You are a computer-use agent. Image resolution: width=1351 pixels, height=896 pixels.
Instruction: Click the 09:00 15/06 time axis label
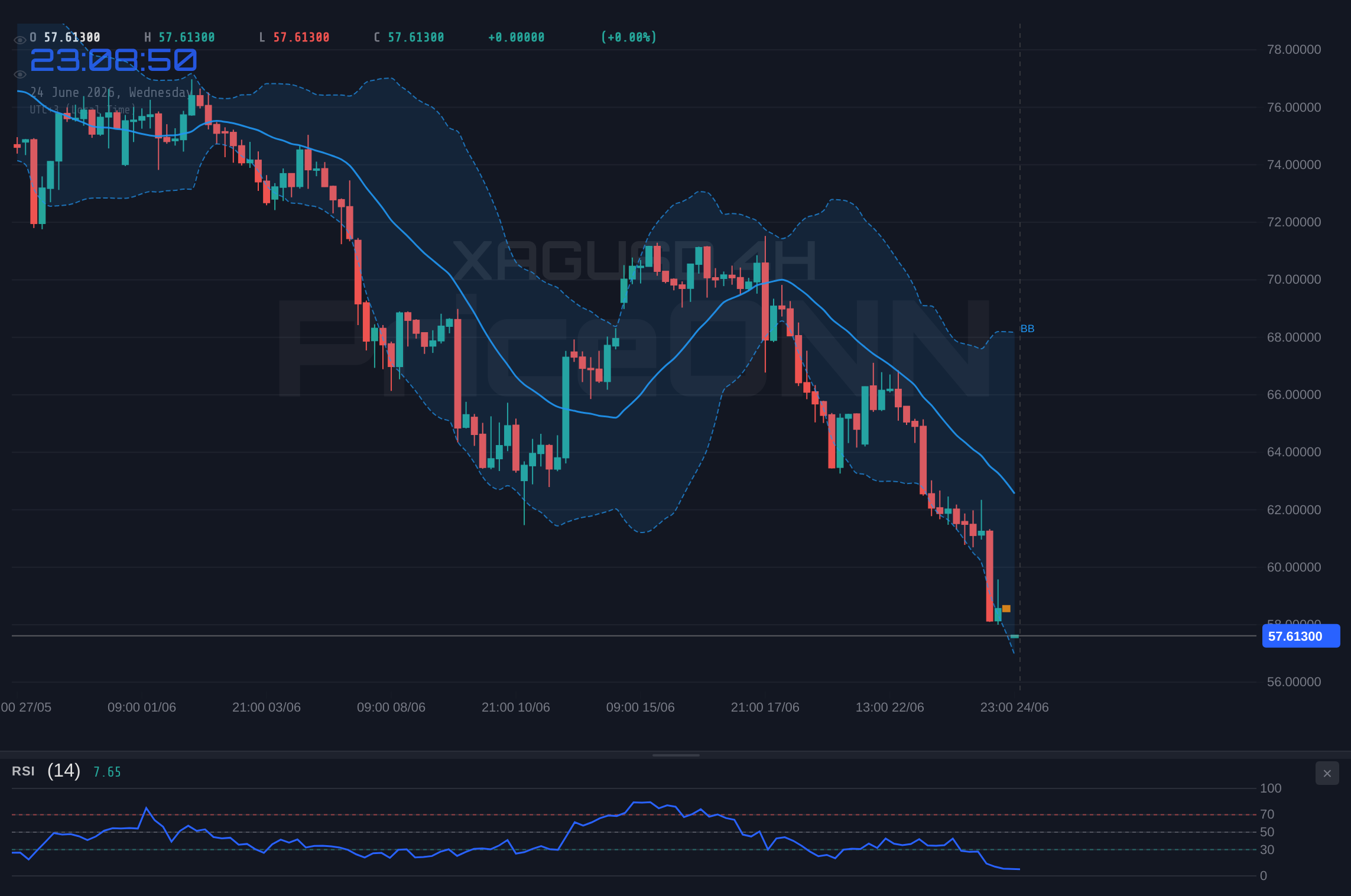641,707
